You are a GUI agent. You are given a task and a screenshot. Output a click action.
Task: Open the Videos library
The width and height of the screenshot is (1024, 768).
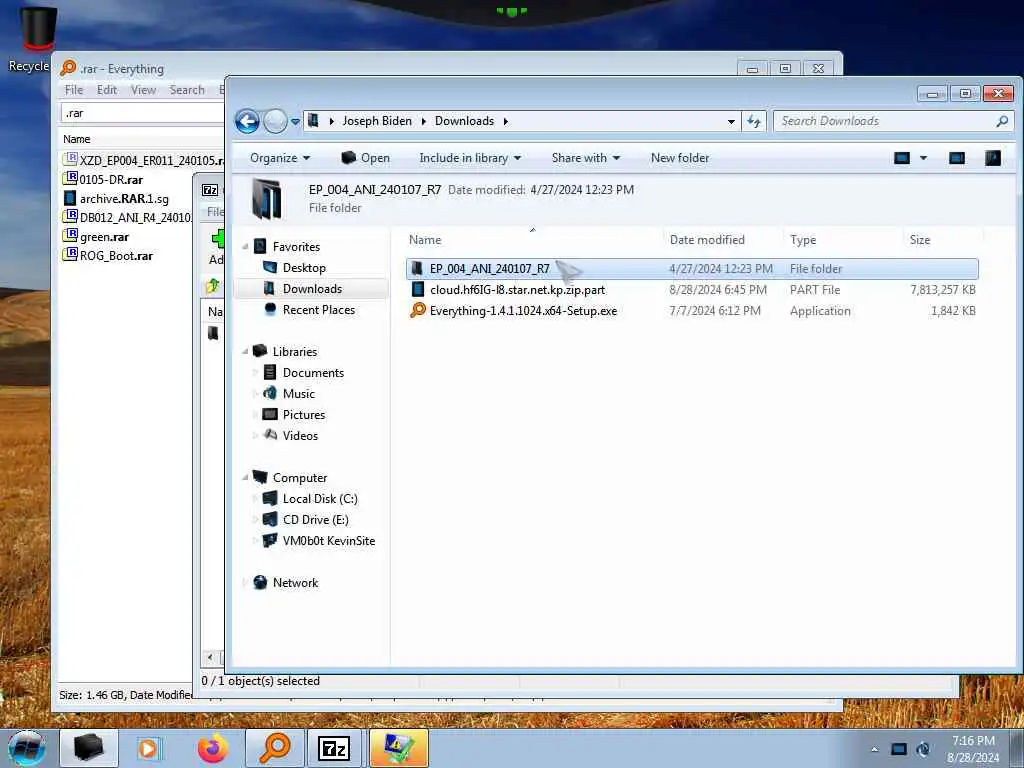(x=300, y=436)
